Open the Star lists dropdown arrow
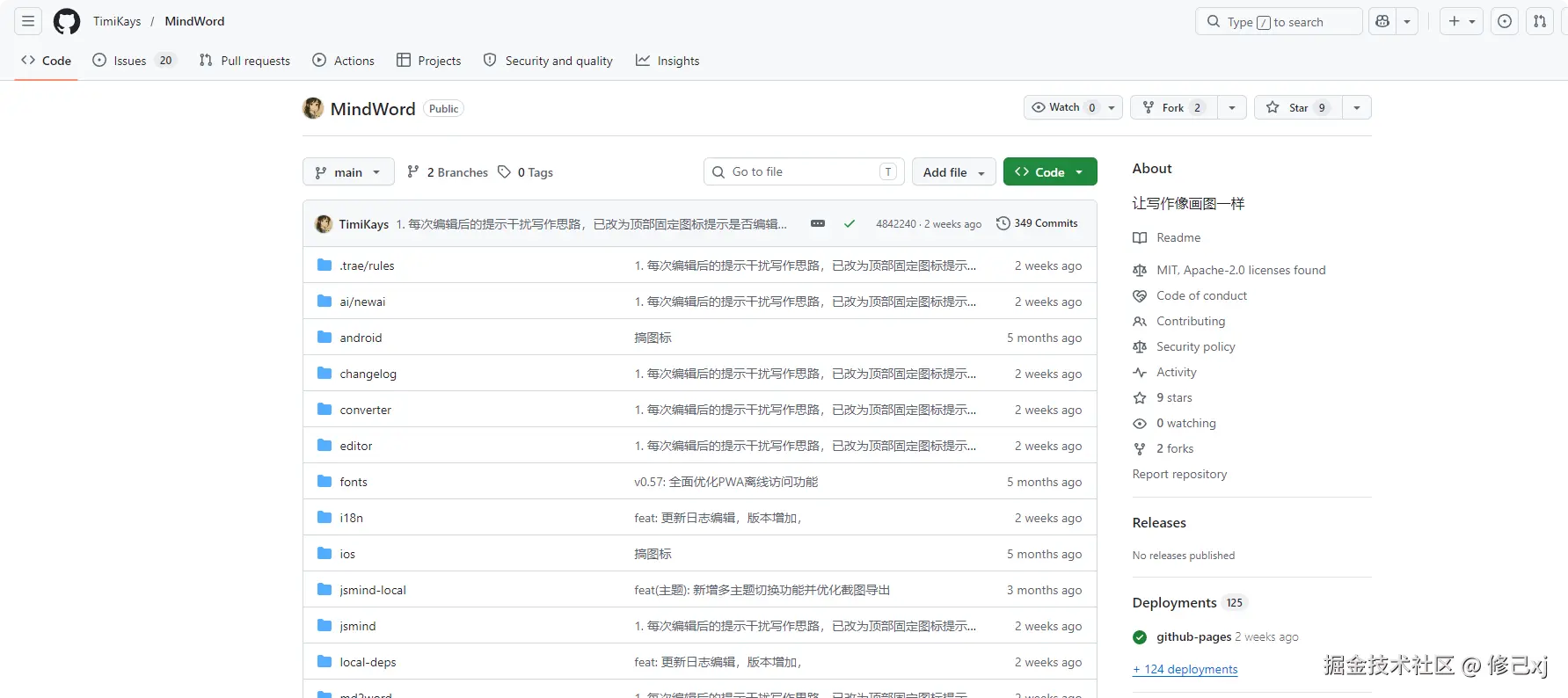Screen dimensions: 1568x698 point(1357,107)
